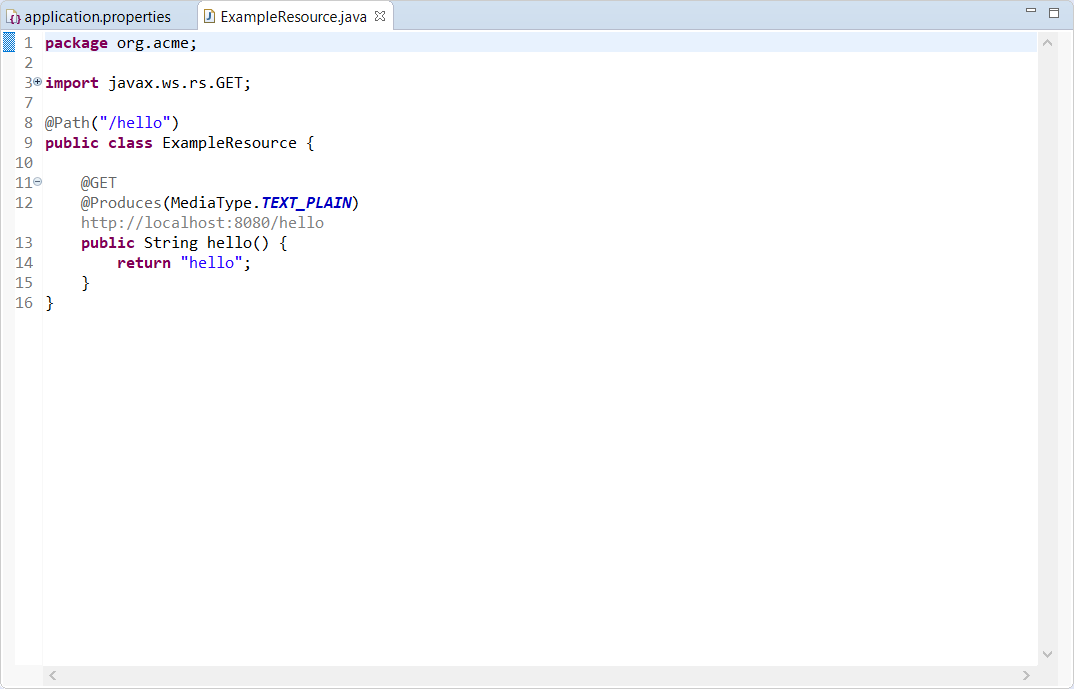Expand the folded imports on line 3
This screenshot has width=1074, height=689.
[38, 82]
